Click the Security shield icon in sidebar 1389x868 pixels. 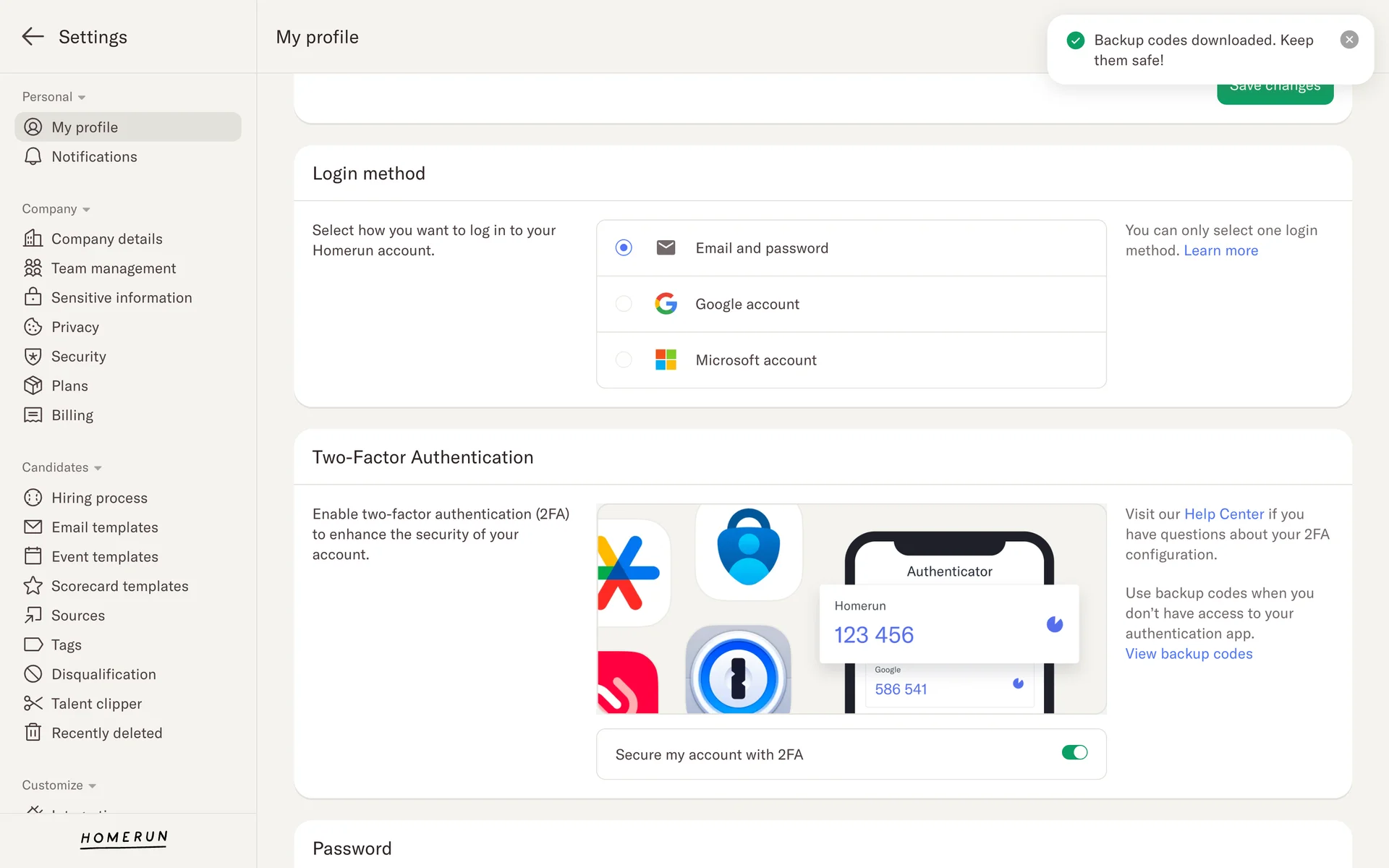[33, 357]
